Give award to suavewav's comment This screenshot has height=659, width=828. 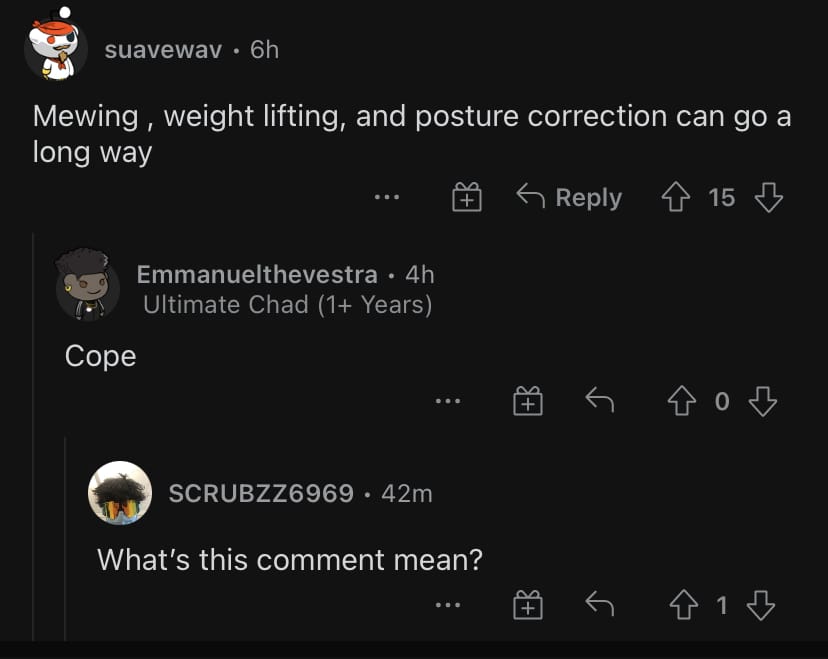click(x=466, y=198)
